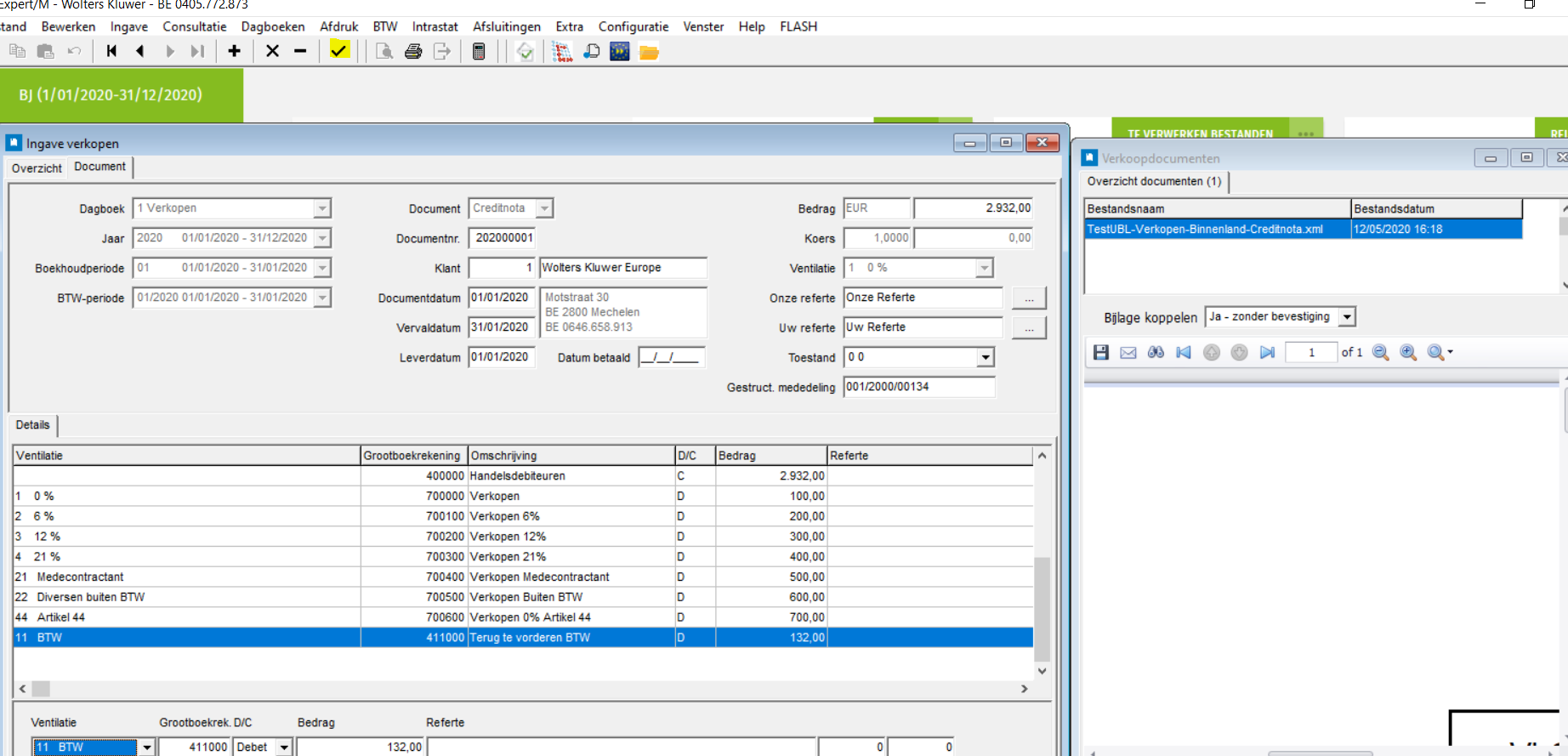Screen dimensions: 1568x756
Task: Click the printer icon in toolbar
Action: (x=413, y=52)
